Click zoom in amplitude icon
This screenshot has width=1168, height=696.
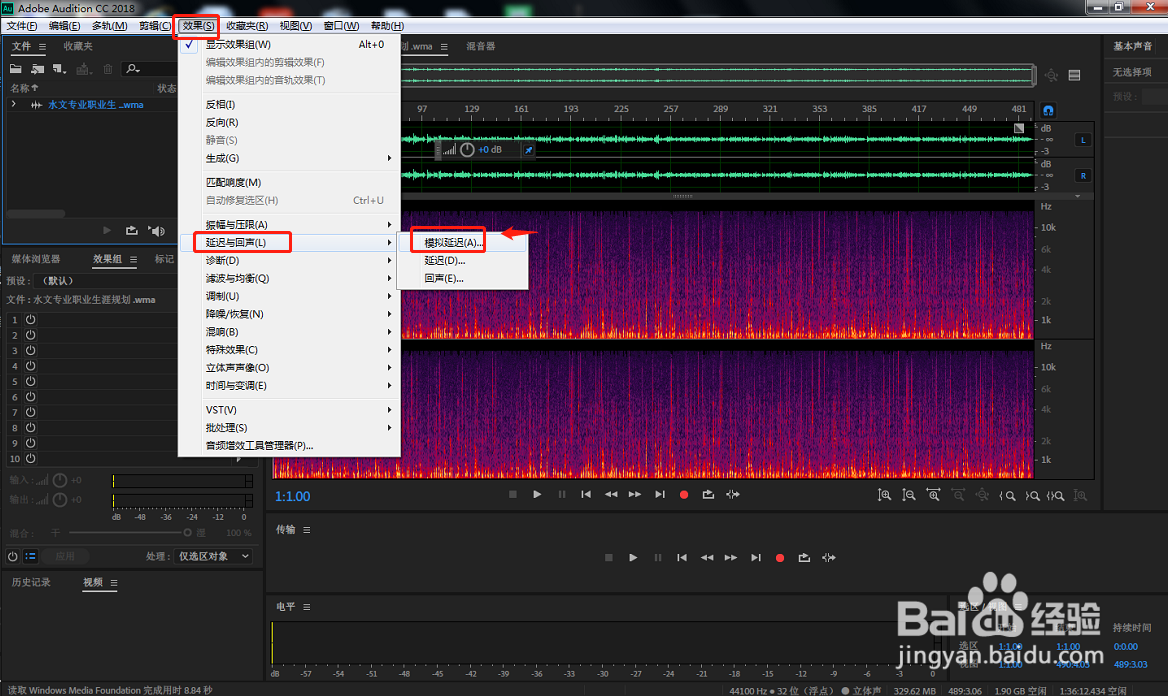(884, 495)
